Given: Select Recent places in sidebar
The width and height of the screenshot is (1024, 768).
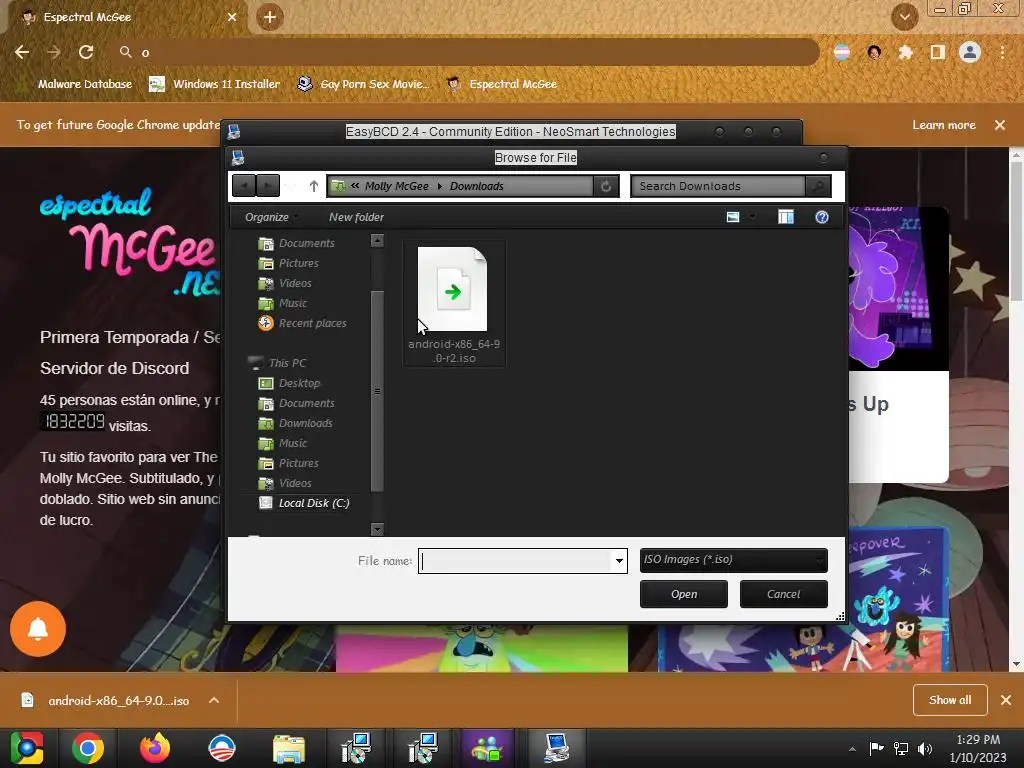Looking at the screenshot, I should (x=302, y=323).
